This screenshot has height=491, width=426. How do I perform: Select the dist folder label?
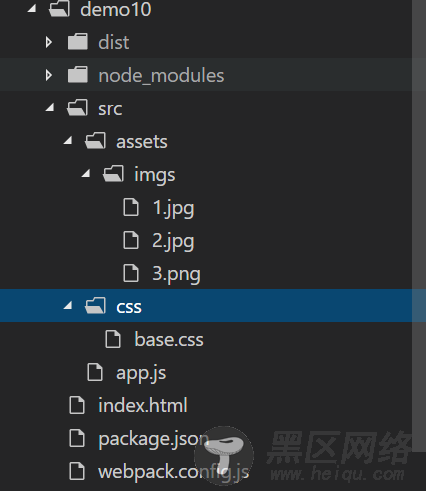(x=114, y=42)
